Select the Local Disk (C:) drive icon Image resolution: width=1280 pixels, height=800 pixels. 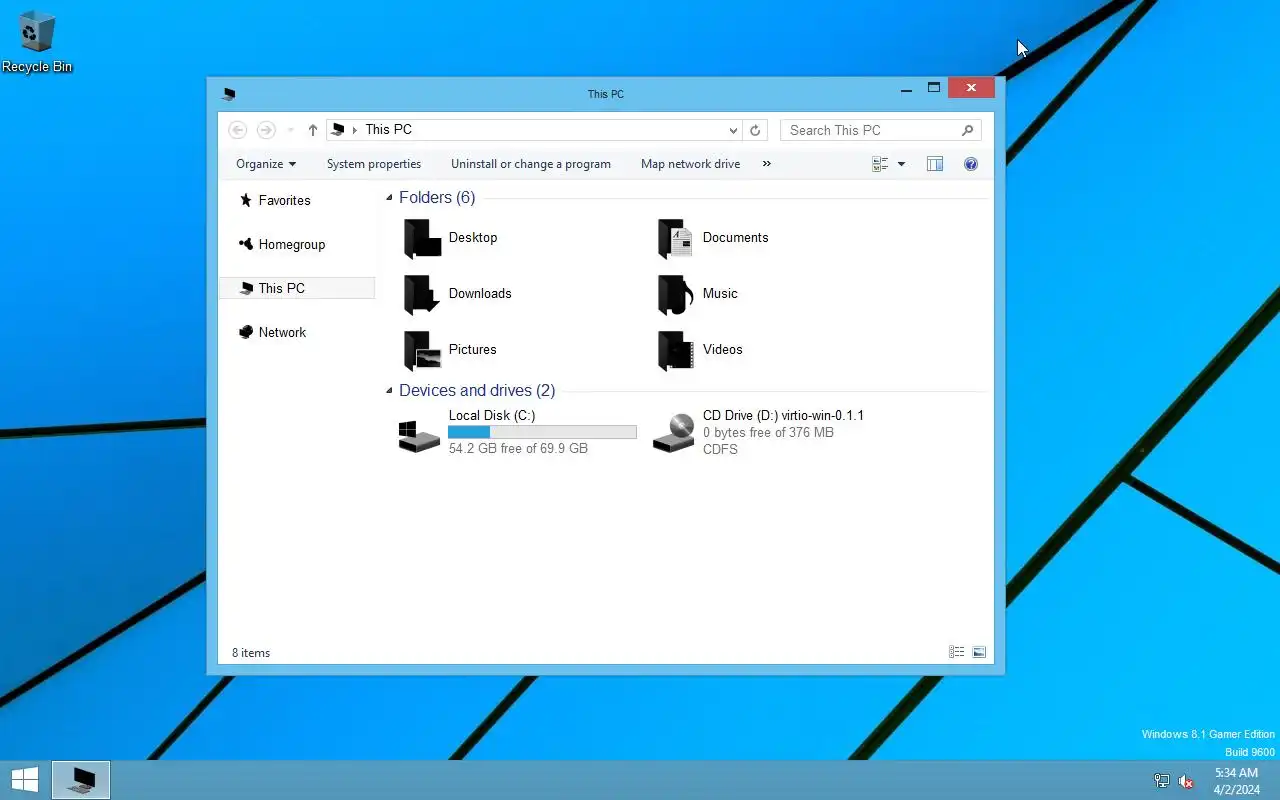(419, 434)
